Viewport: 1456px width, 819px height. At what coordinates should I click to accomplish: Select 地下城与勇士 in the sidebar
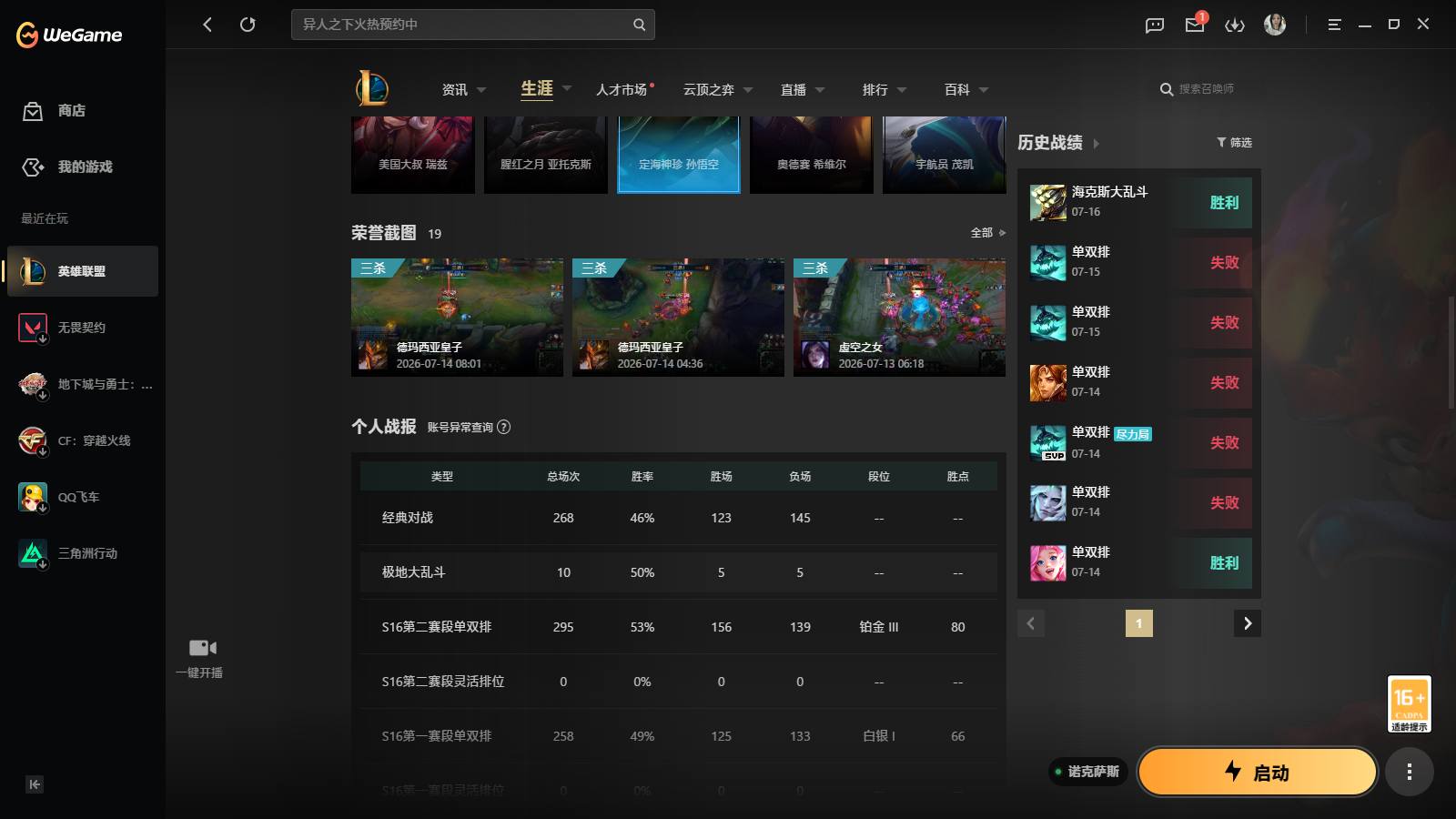click(x=83, y=384)
